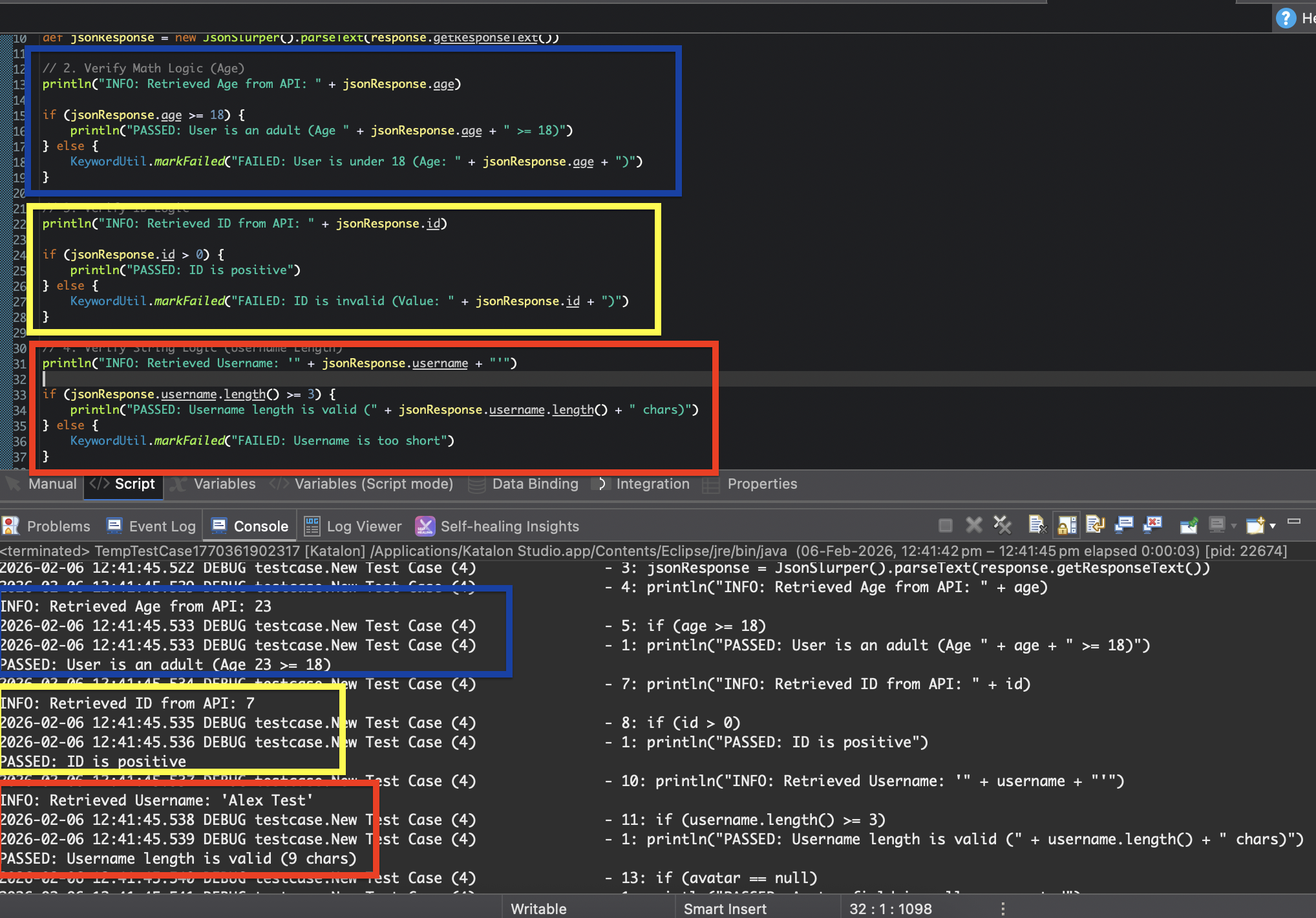Clear the console output

[1038, 525]
